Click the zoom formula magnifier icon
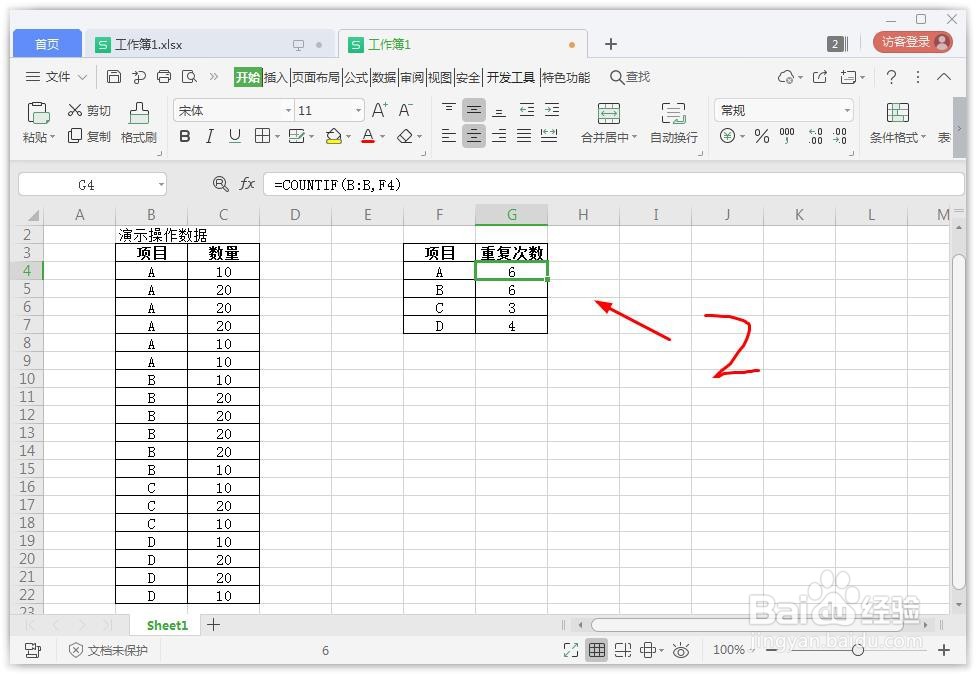The image size is (976, 674). pyautogui.click(x=220, y=184)
